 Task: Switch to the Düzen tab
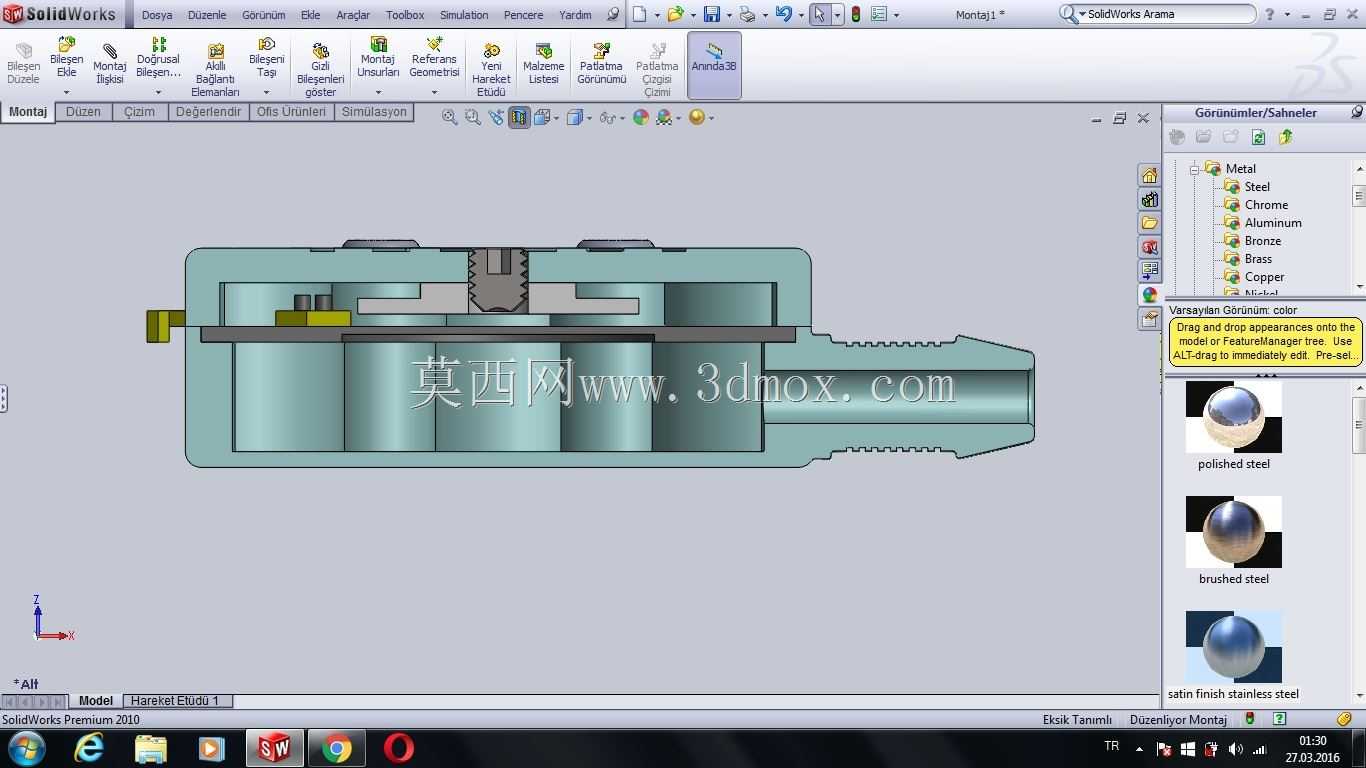[84, 112]
